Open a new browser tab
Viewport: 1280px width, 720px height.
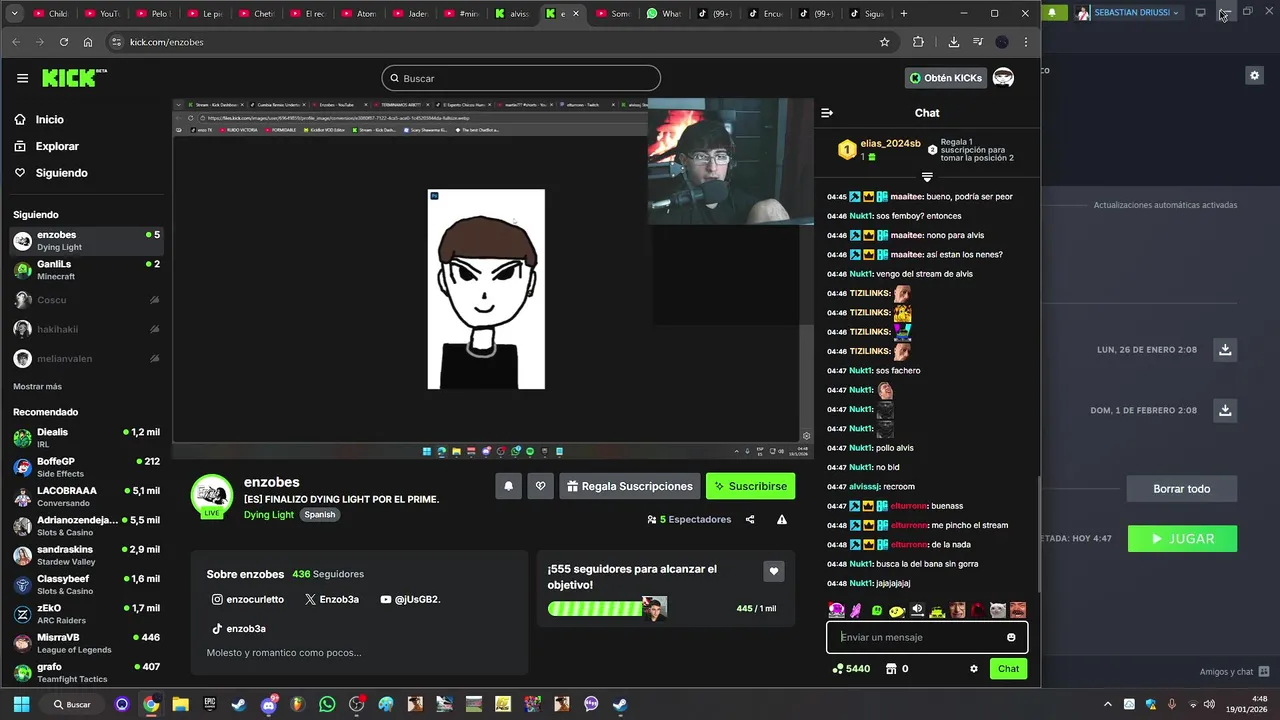point(904,14)
